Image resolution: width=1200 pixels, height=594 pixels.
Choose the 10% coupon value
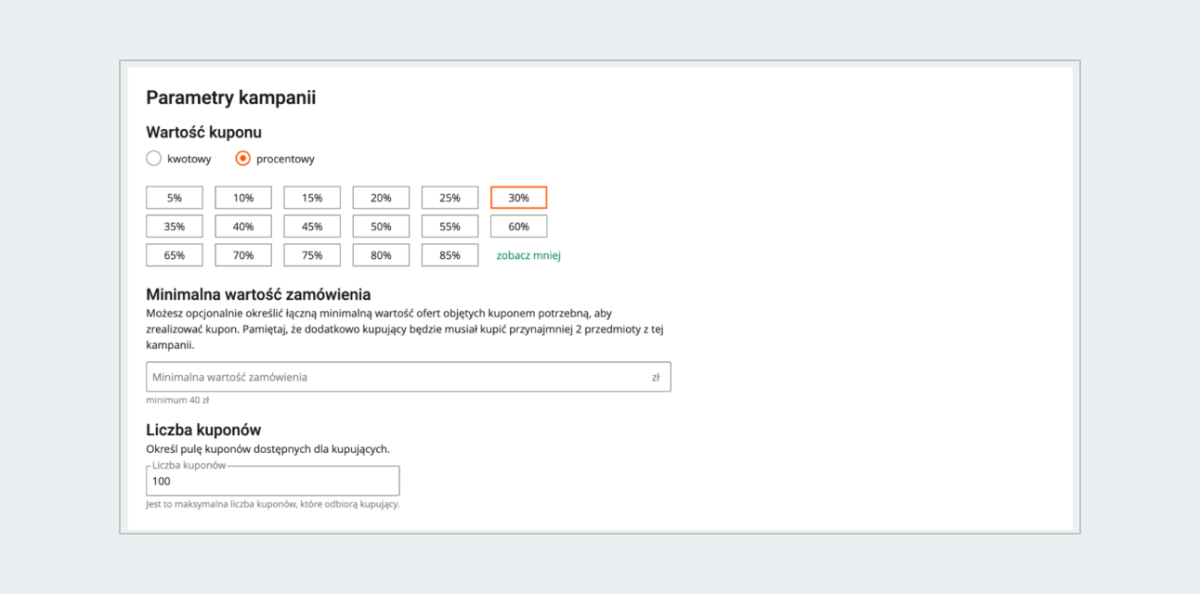pos(243,198)
